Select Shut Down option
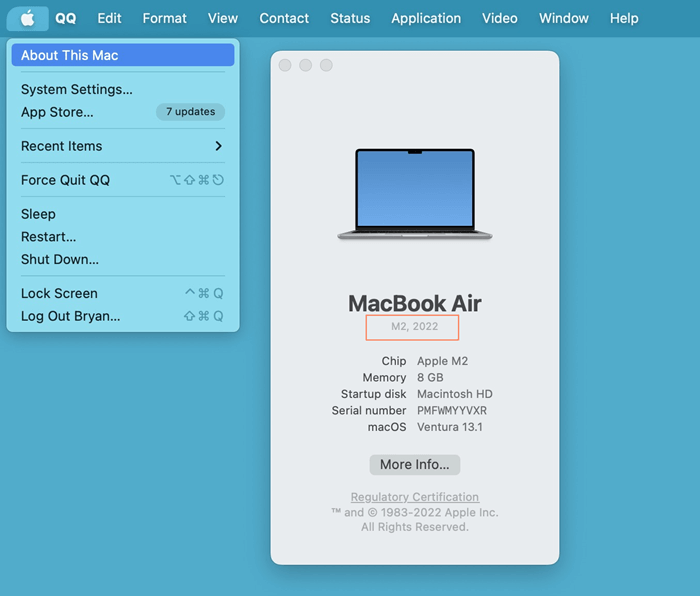The width and height of the screenshot is (700, 596). [60, 259]
